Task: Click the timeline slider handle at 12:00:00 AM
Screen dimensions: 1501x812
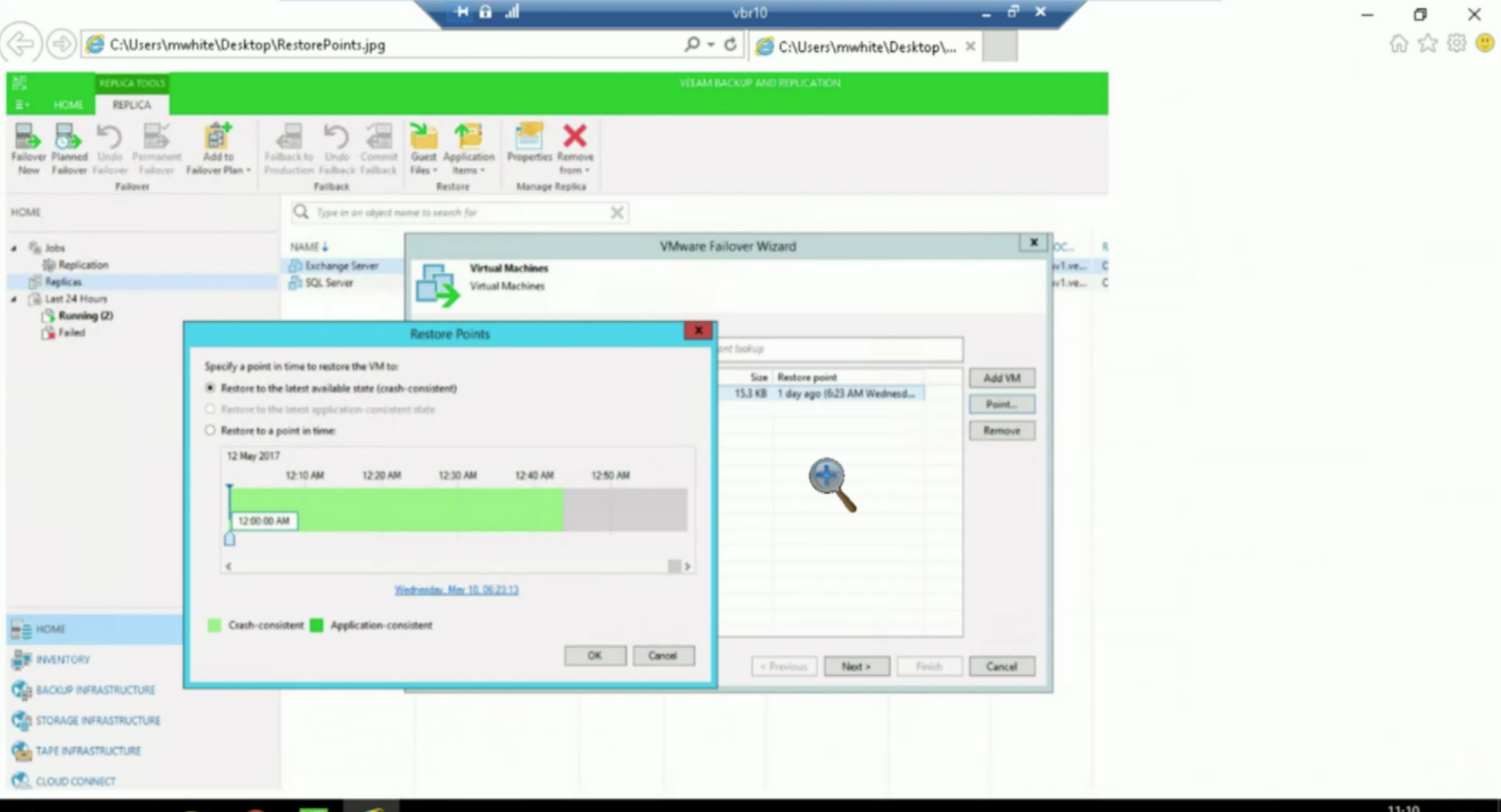Action: (230, 539)
